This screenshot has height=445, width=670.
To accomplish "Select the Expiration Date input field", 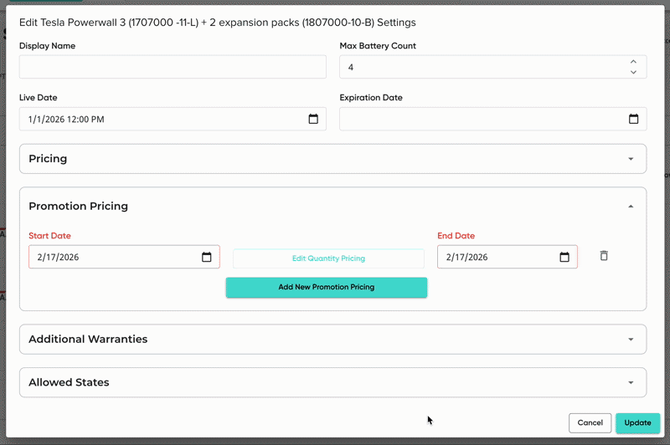I will click(480, 119).
